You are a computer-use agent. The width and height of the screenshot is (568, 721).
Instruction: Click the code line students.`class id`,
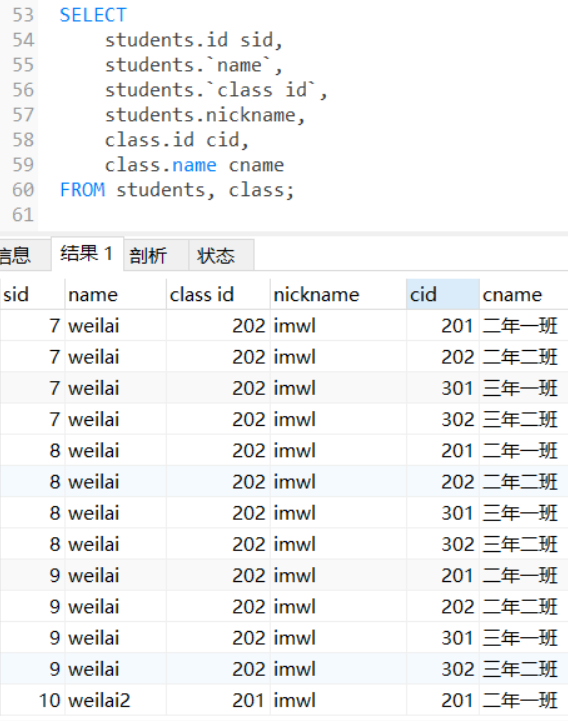point(216,90)
